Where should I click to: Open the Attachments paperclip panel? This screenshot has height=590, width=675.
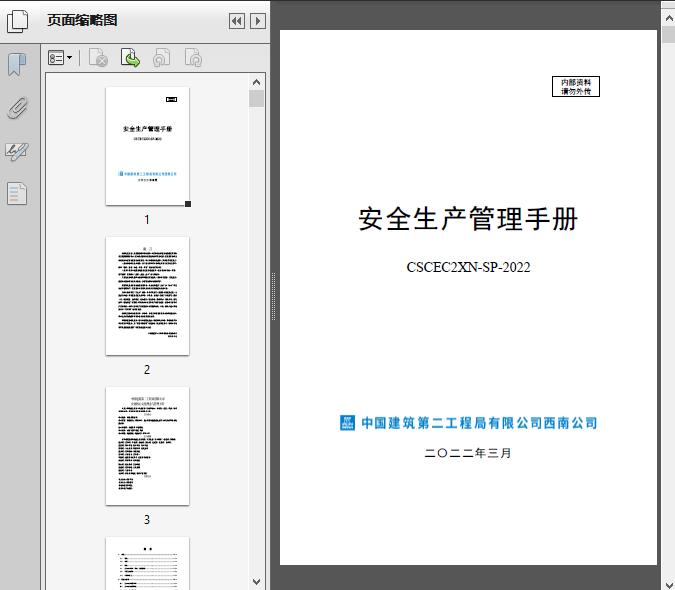tap(17, 108)
